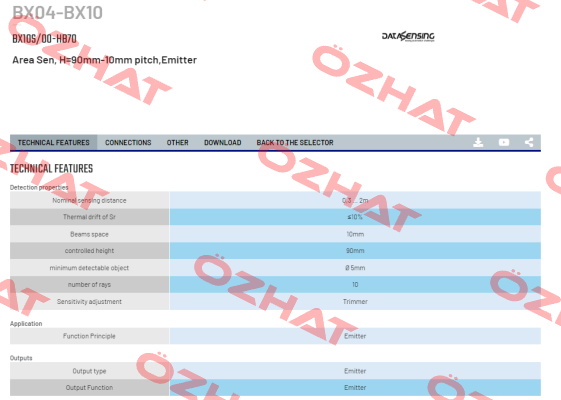Select the Function Principle row label
This screenshot has width=561, height=400.
point(89,336)
